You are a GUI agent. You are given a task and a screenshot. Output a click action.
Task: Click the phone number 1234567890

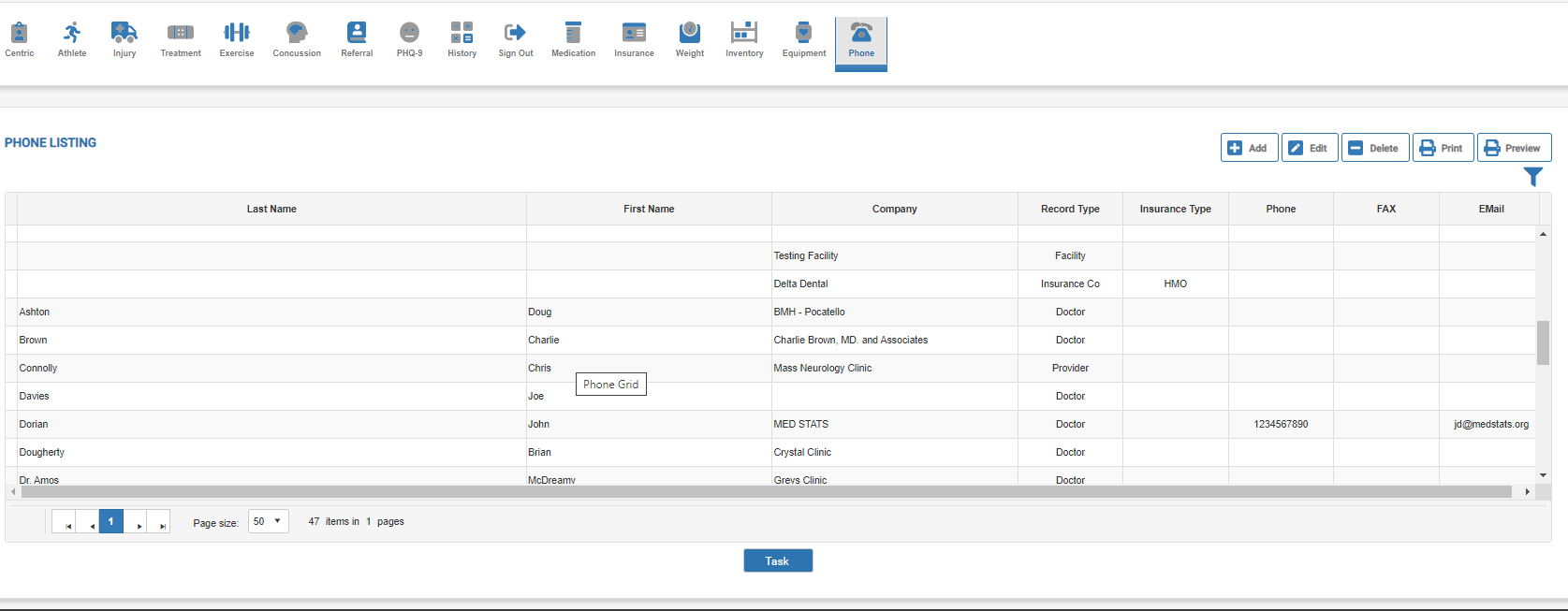point(1281,424)
